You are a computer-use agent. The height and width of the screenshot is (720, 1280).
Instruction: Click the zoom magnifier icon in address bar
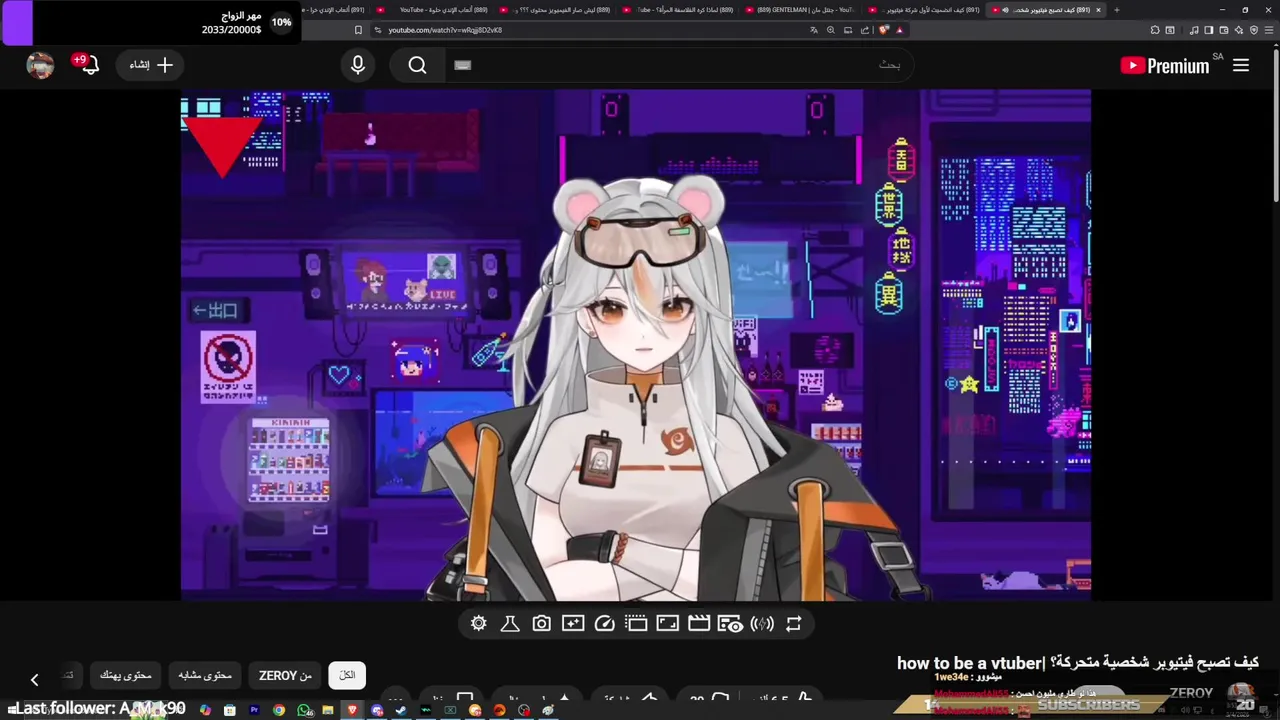pos(831,30)
